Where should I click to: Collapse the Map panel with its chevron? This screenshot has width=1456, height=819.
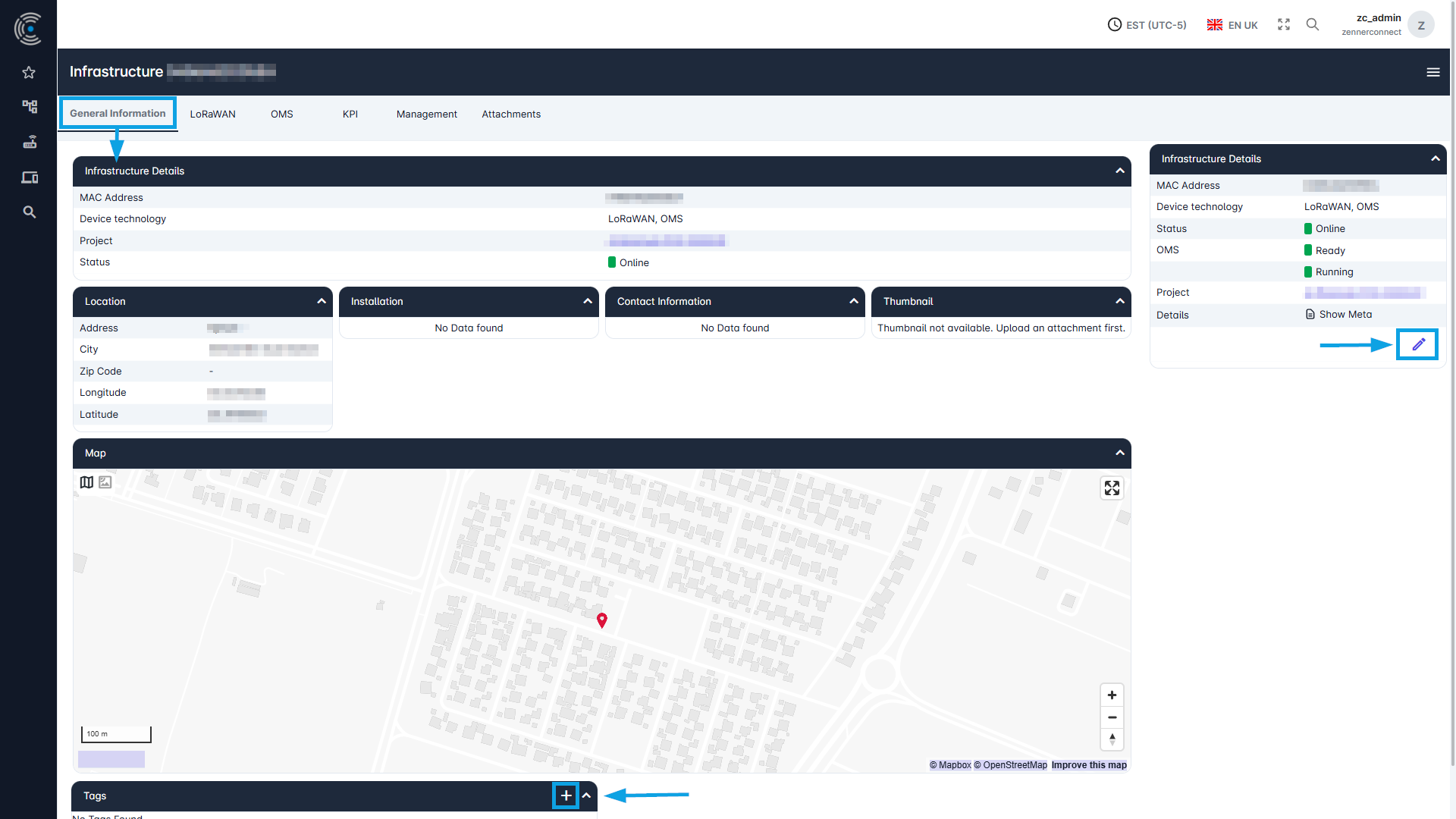point(1119,453)
